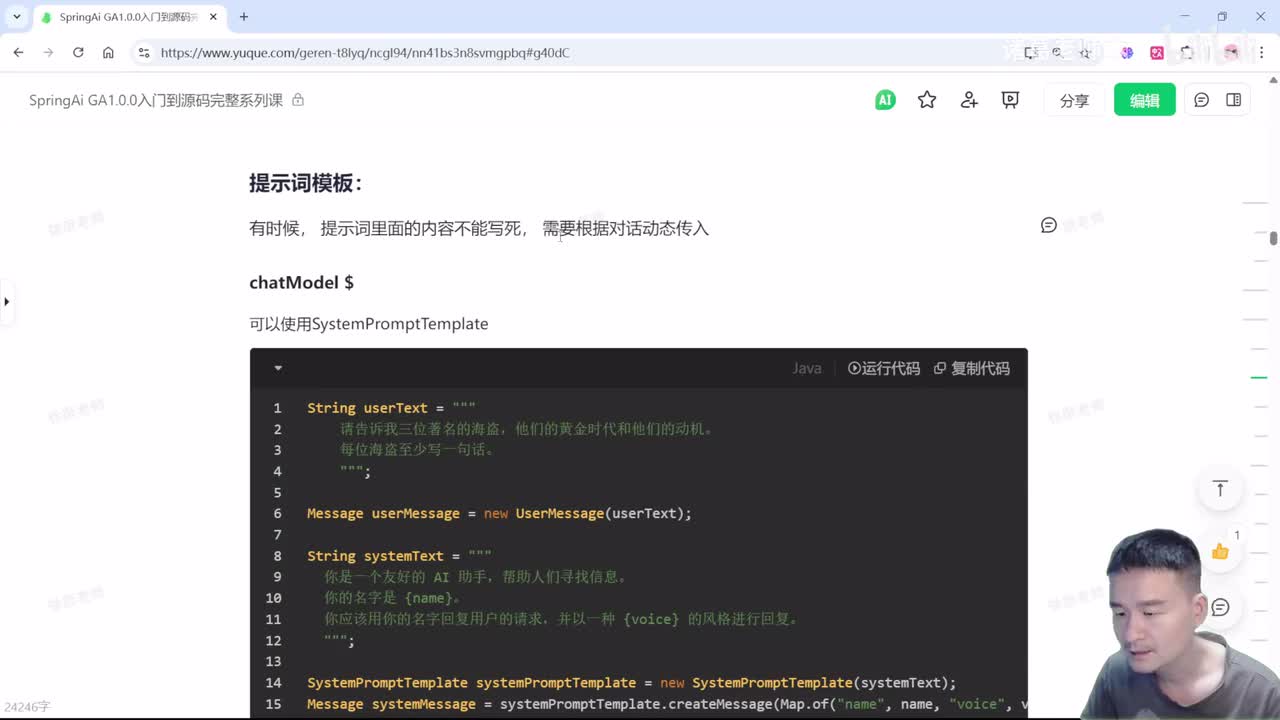Image resolution: width=1280 pixels, height=720 pixels.
Task: Click the green 编辑 edit button
Action: 1145,100
